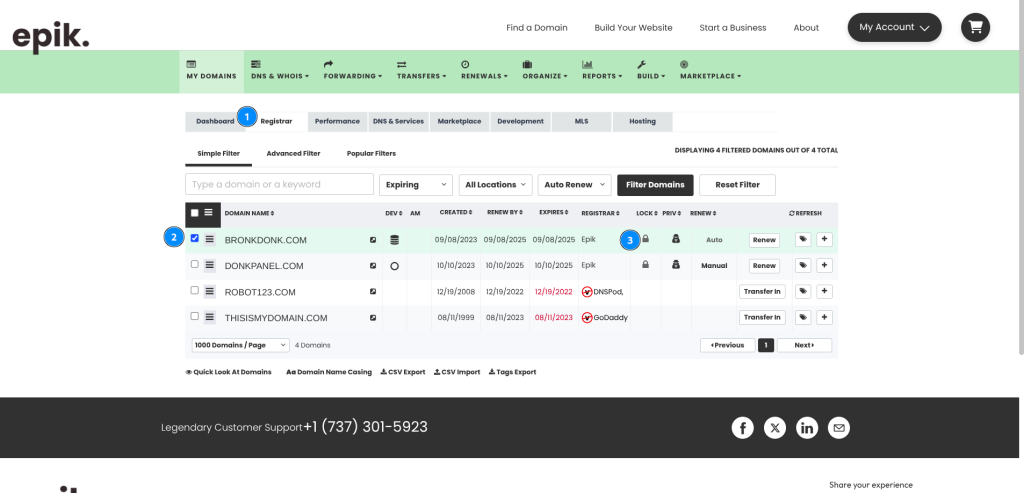Open row menu icon for BRONKDONK.COM
Screen dimensions: 1024x493
(210, 240)
